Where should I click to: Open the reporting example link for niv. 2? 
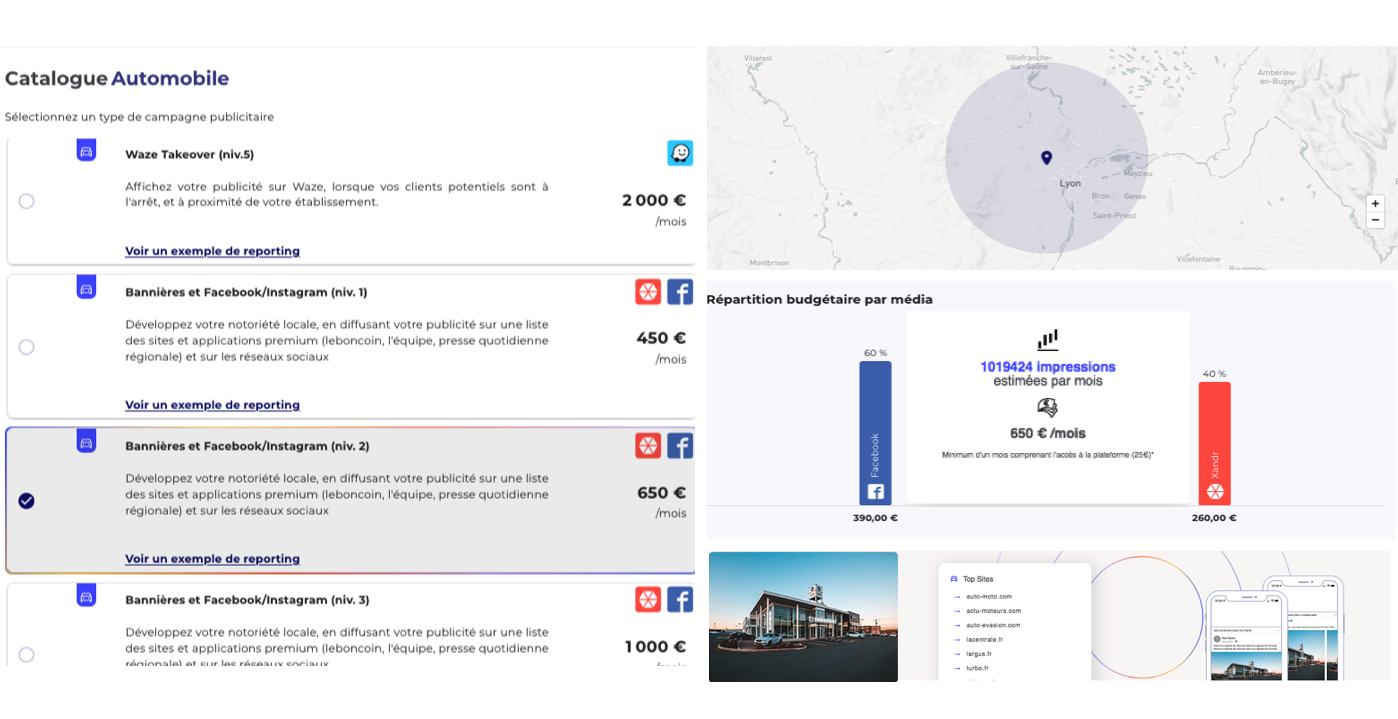coord(212,559)
